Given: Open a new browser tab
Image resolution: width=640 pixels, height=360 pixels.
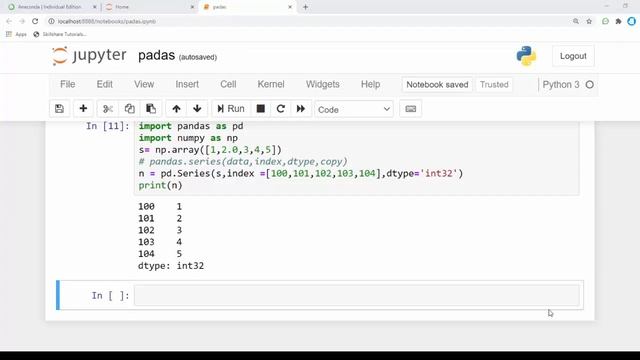Looking at the screenshot, I should (x=305, y=7).
